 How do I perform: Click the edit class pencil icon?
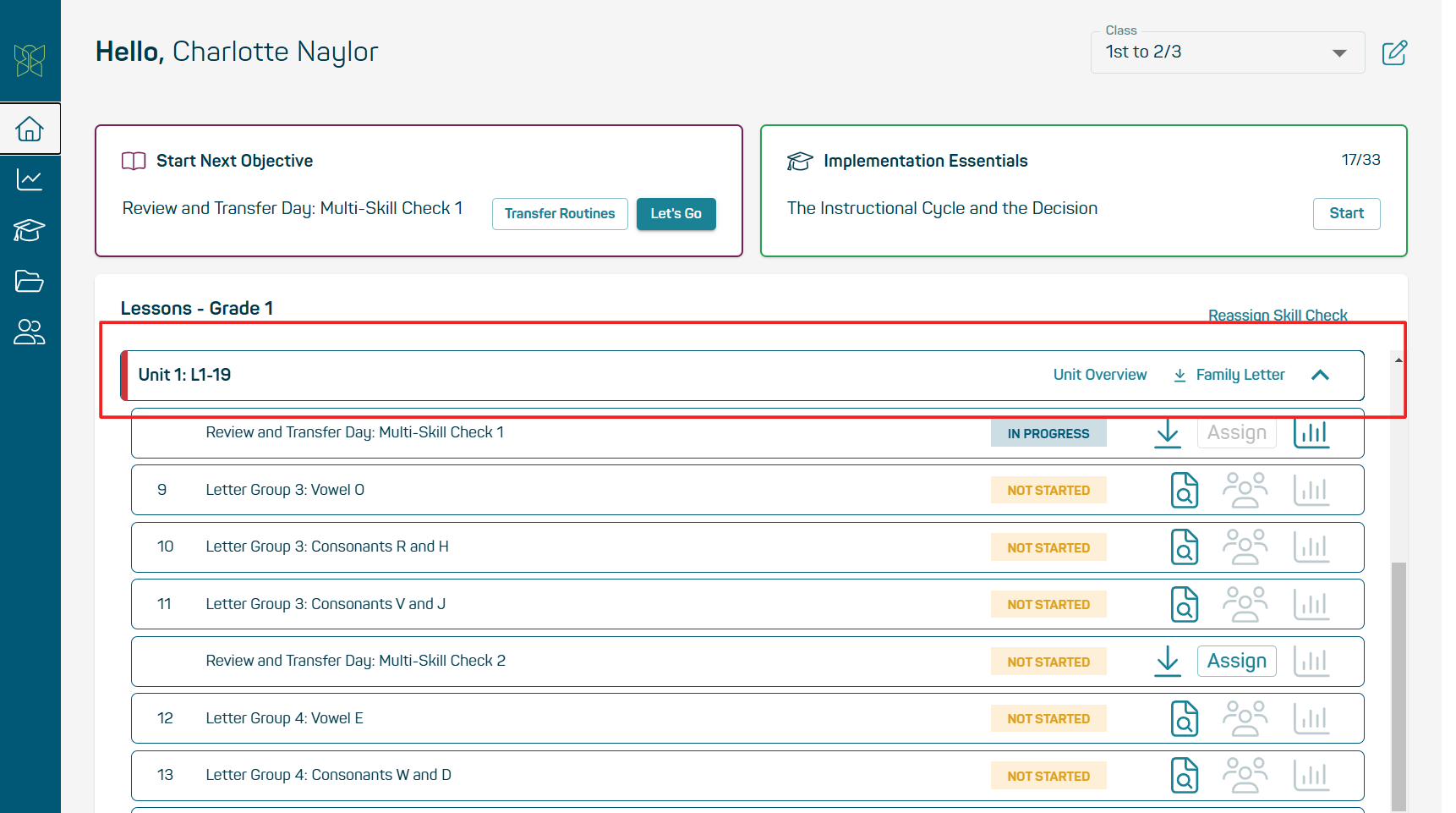click(x=1394, y=52)
